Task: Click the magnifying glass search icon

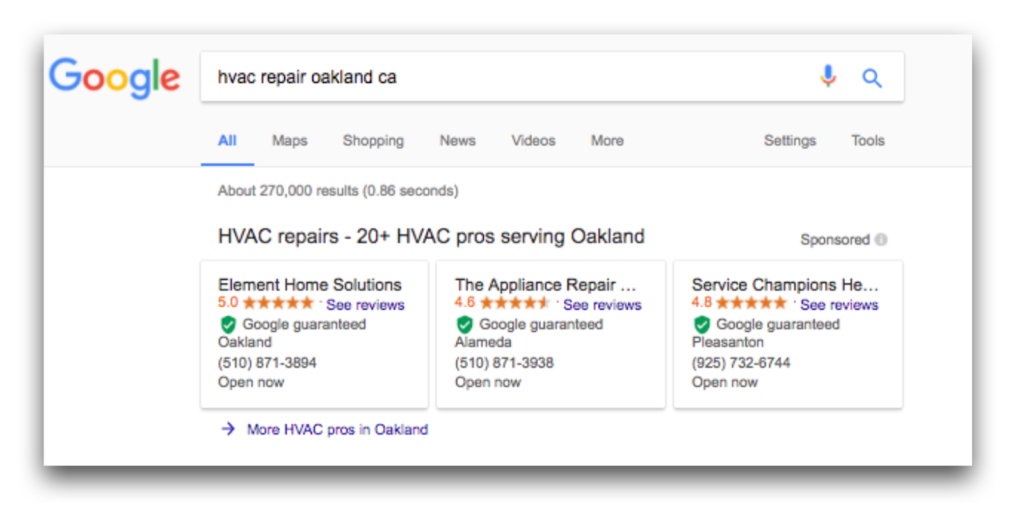Action: (x=872, y=78)
